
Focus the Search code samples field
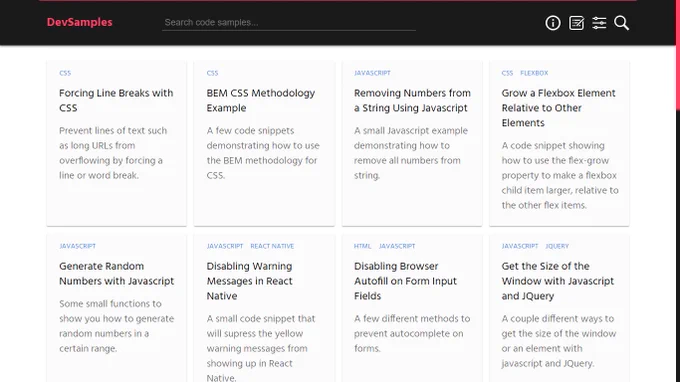coord(289,23)
